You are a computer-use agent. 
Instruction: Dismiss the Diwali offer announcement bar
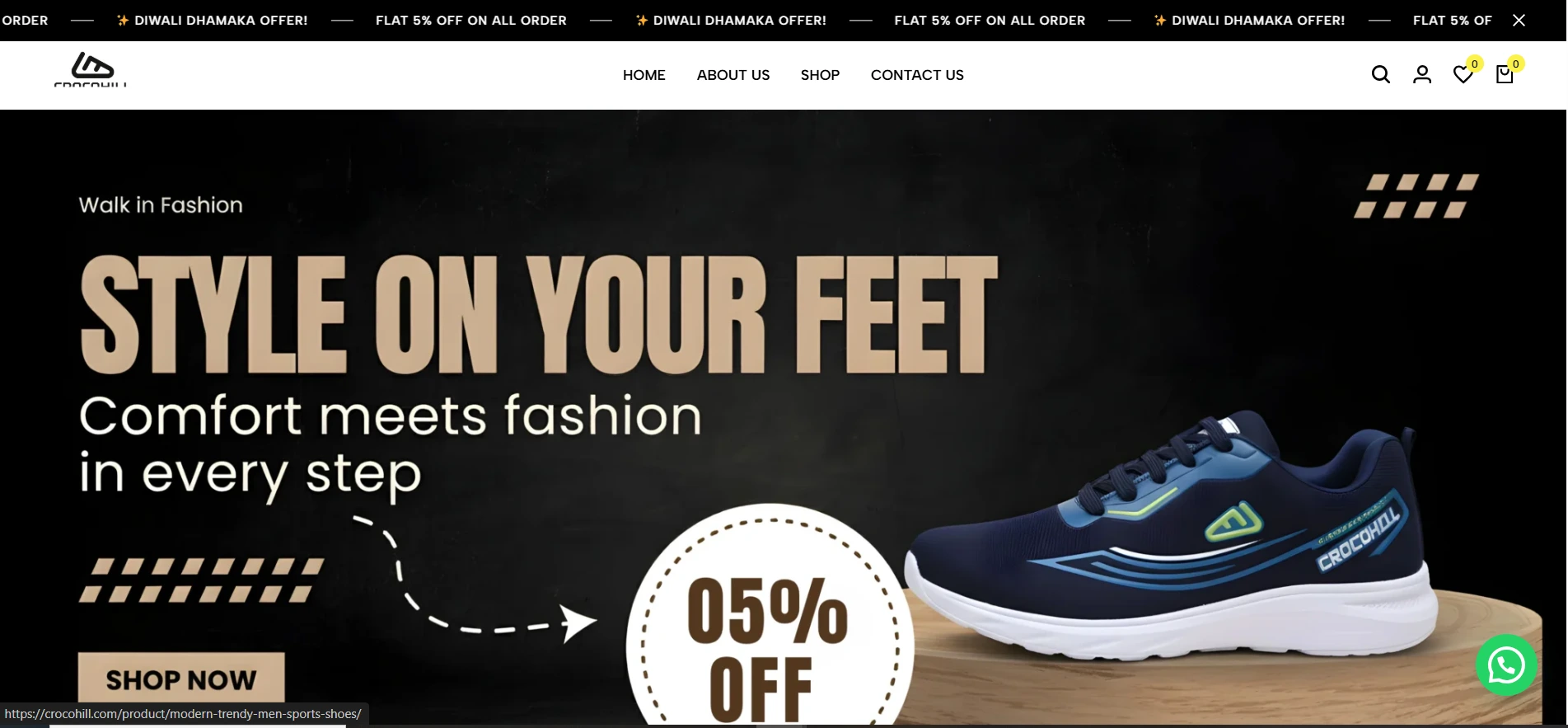[x=1519, y=21]
